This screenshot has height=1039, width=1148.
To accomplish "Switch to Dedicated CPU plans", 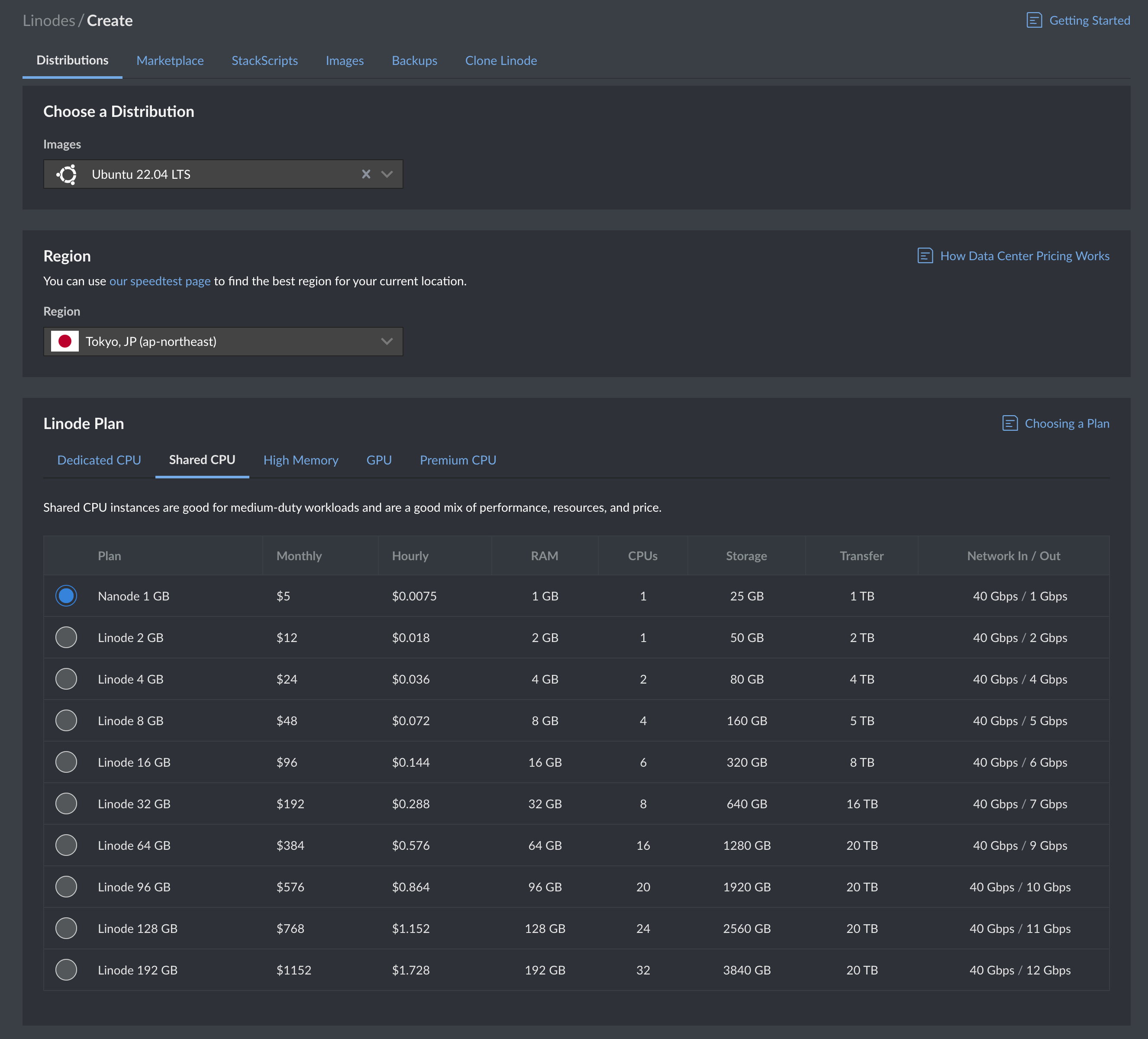I will tap(99, 460).
